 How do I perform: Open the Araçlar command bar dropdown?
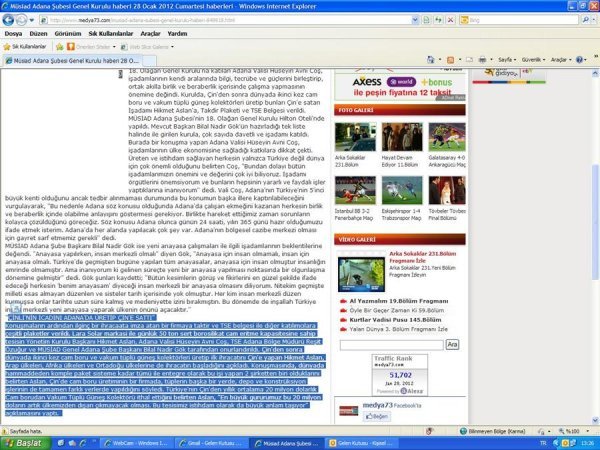(561, 60)
